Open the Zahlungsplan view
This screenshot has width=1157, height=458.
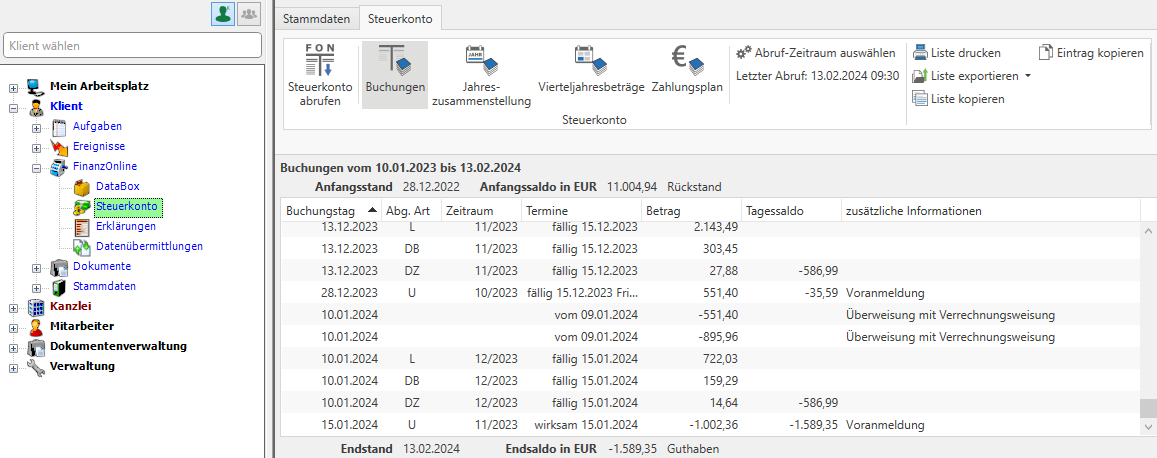[686, 62]
